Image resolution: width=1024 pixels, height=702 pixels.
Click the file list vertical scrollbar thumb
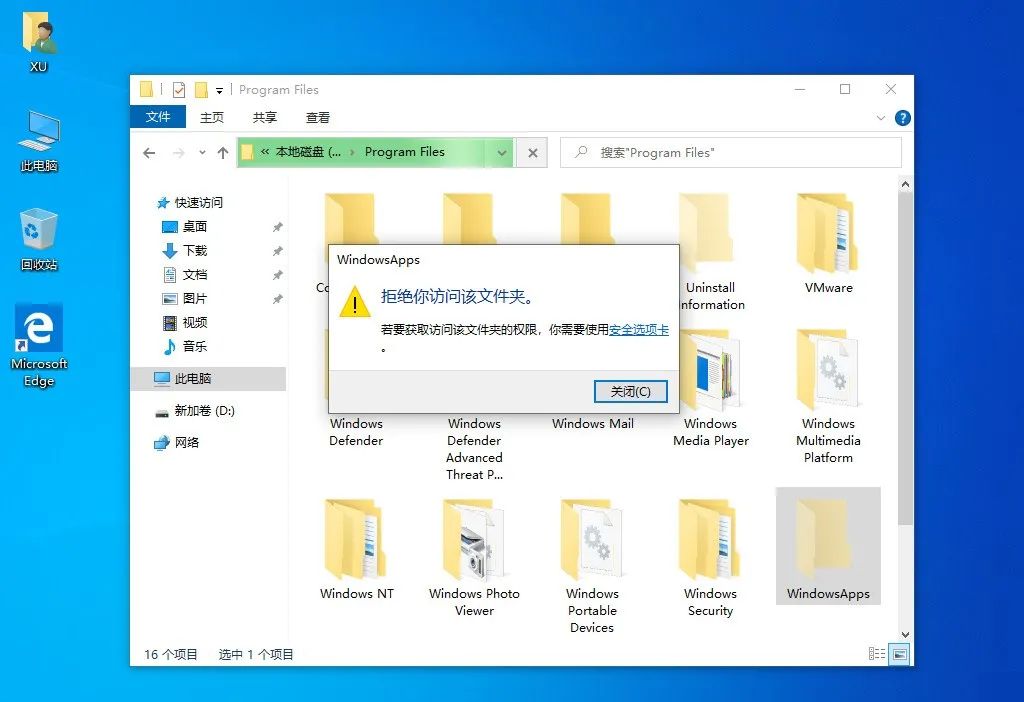(905, 358)
